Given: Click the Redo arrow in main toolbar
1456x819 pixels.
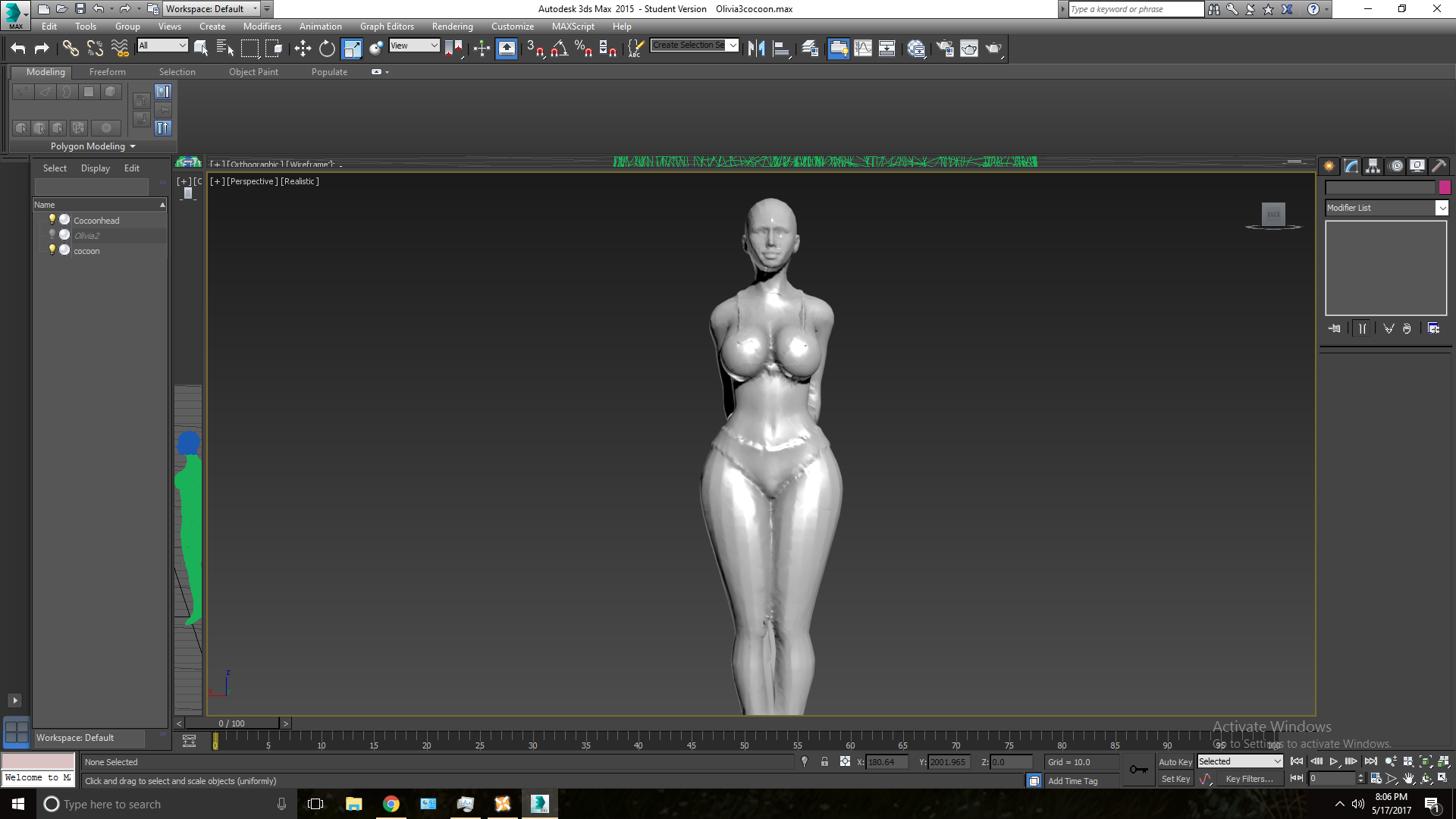Looking at the screenshot, I should 42,49.
